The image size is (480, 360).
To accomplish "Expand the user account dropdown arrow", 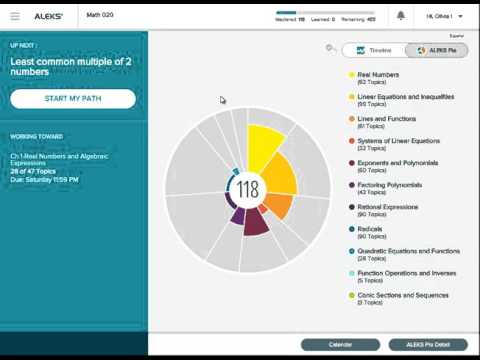I will pos(460,16).
